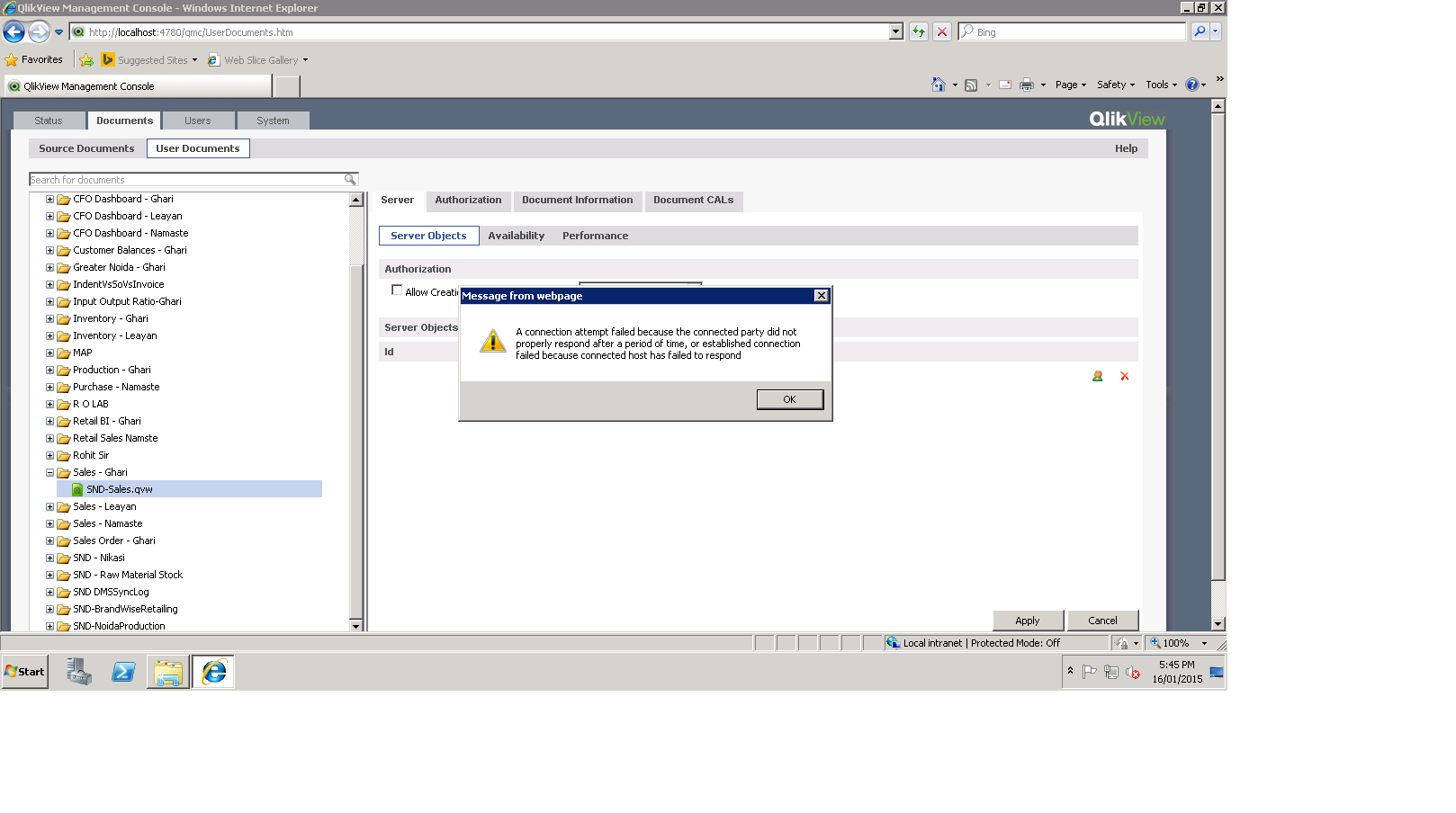1456x813 pixels.
Task: Click the Help question mark icon
Action: (x=1192, y=85)
